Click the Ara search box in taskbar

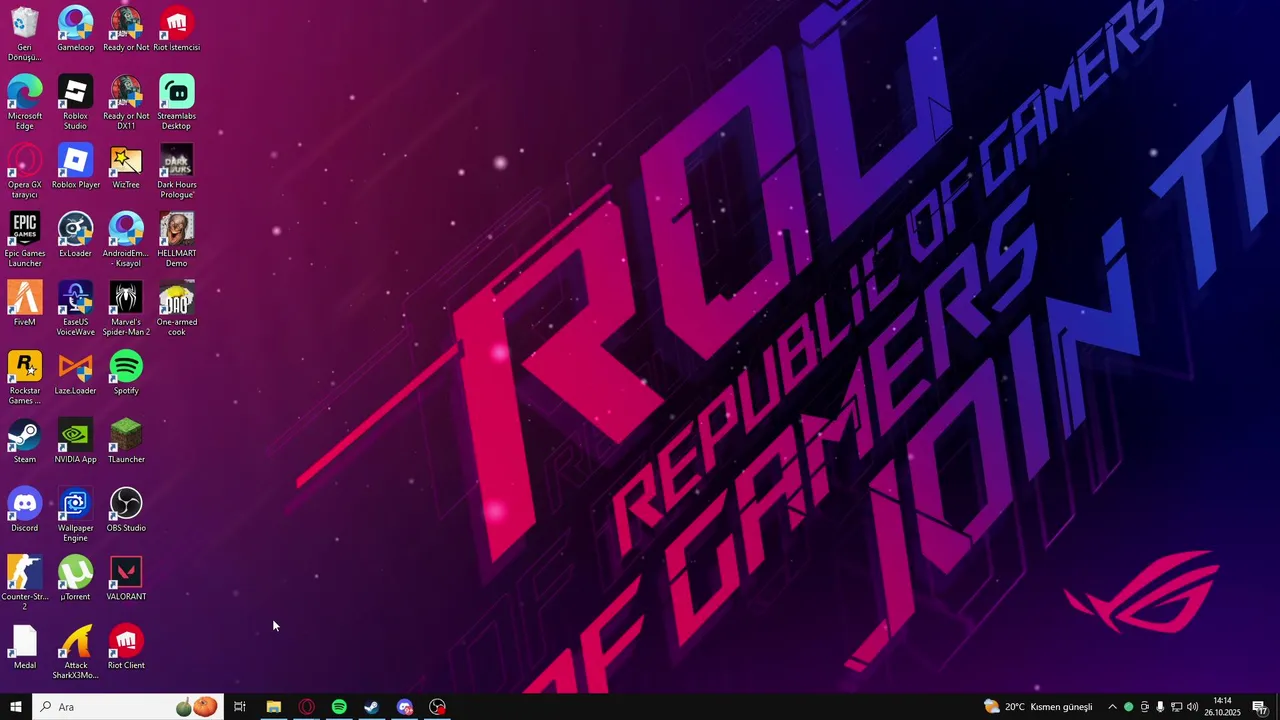click(x=127, y=707)
